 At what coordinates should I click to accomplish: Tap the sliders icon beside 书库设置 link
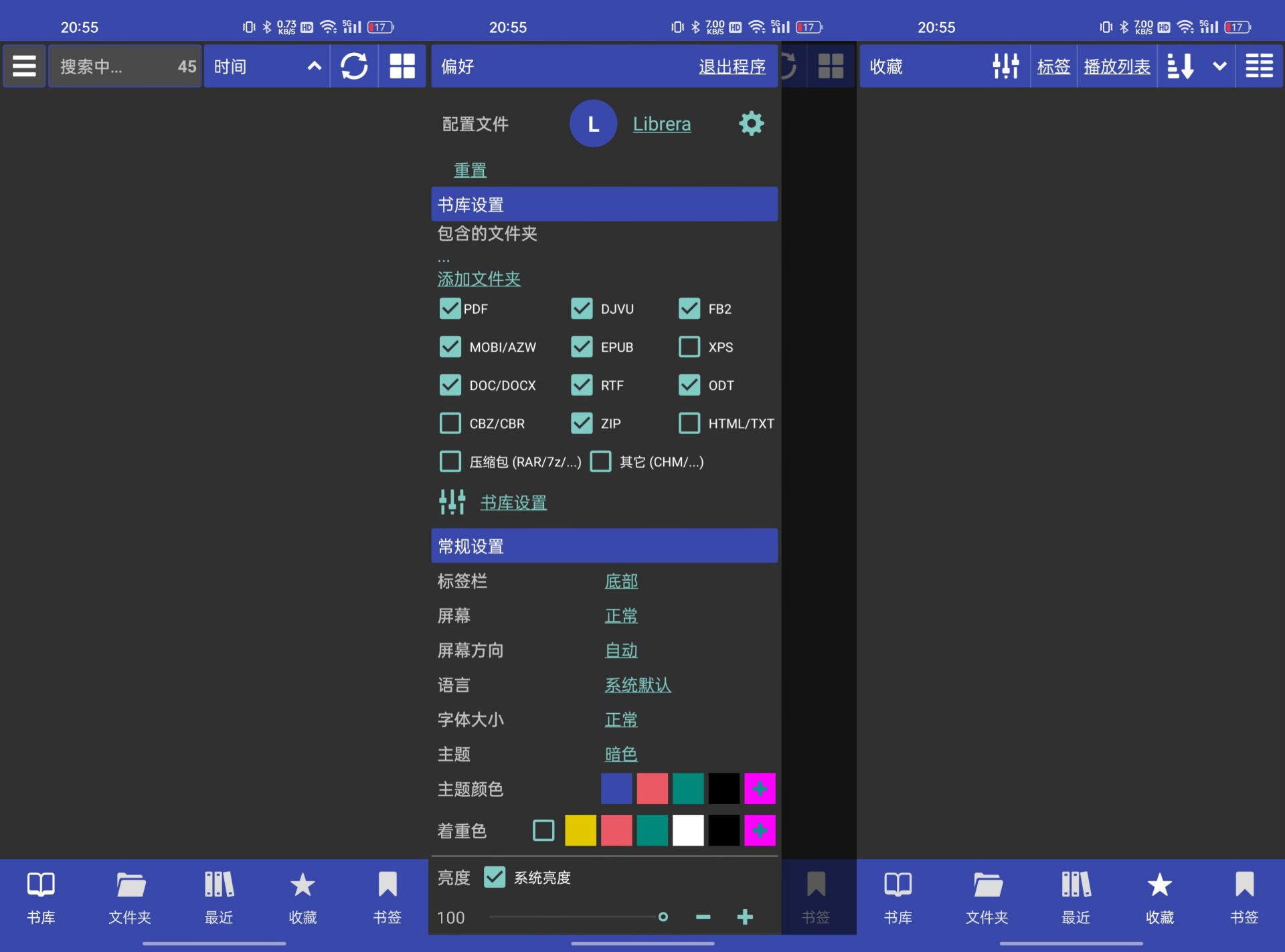pos(452,502)
